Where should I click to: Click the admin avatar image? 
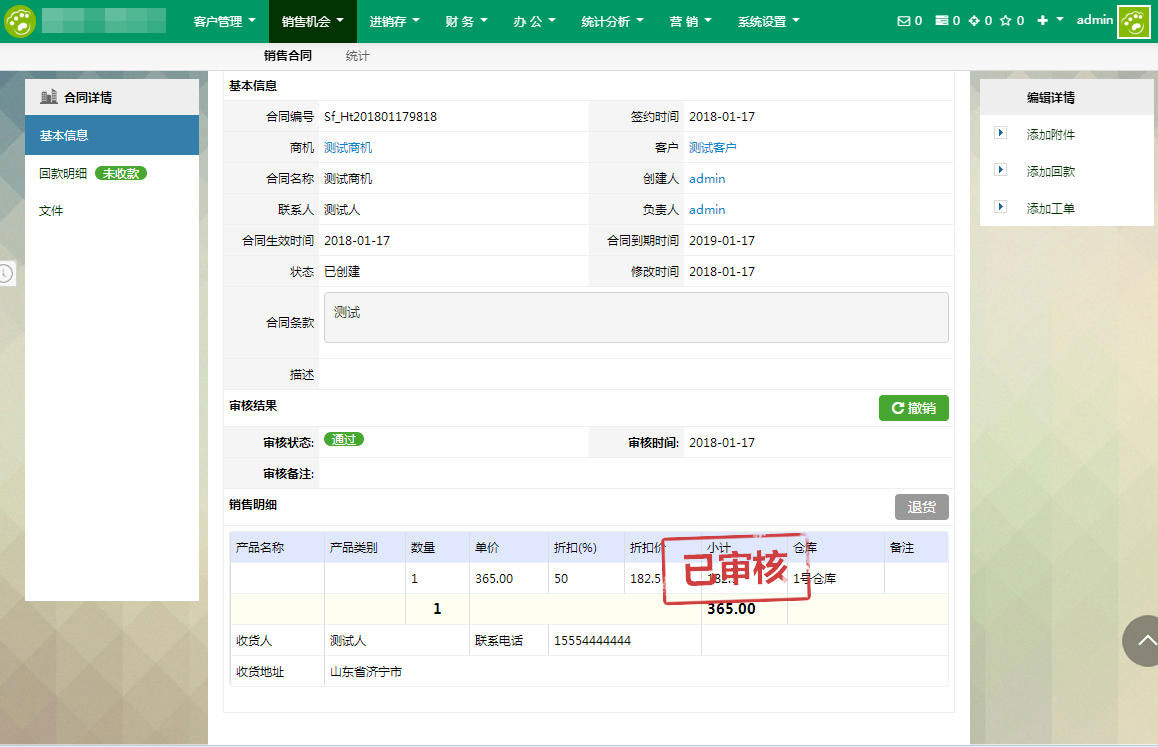click(1134, 21)
